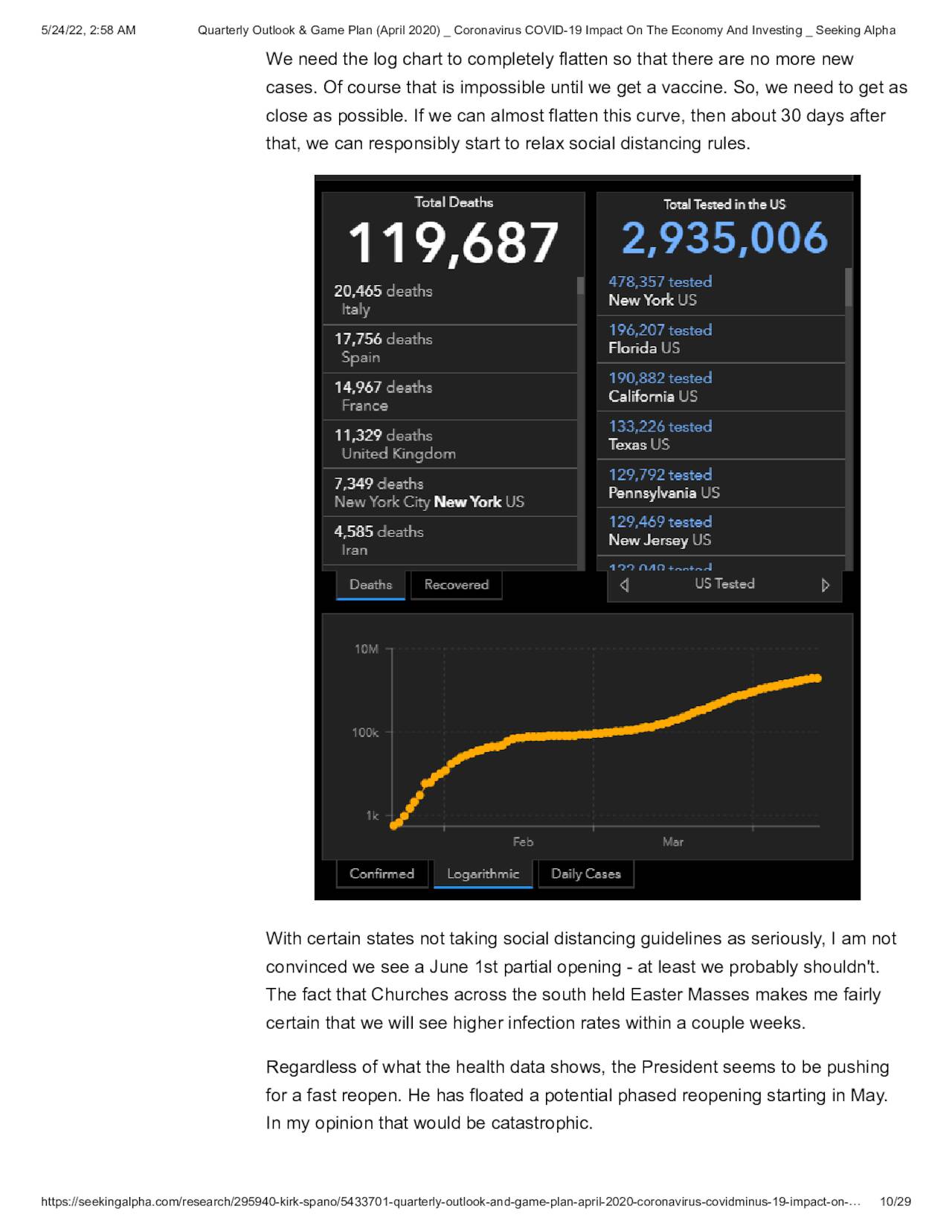Image resolution: width=952 pixels, height=1232 pixels.
Task: Click the '17,756 deaths Spain' row
Action: [450, 348]
